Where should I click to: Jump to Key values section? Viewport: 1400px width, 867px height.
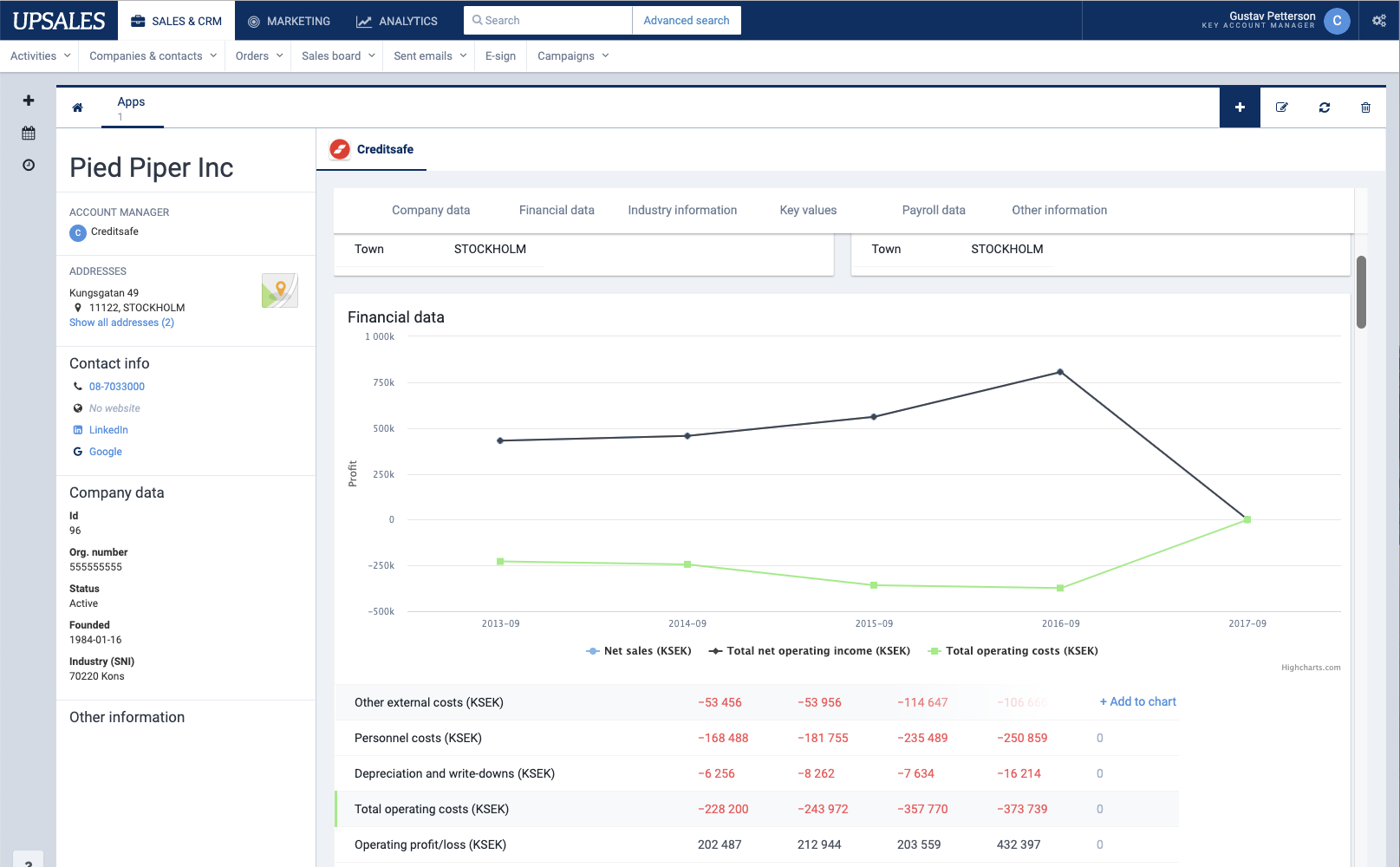pyautogui.click(x=808, y=210)
